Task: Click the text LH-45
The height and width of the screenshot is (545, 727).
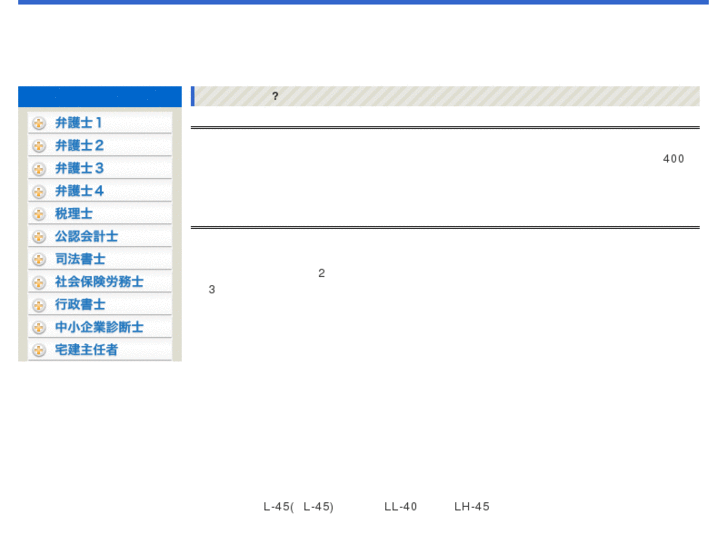Action: 472,507
